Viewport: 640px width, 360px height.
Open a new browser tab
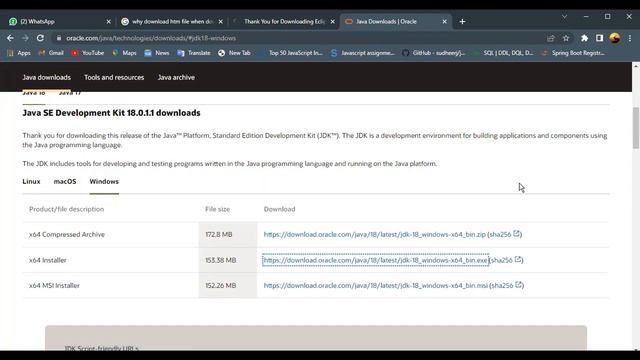[x=462, y=21]
